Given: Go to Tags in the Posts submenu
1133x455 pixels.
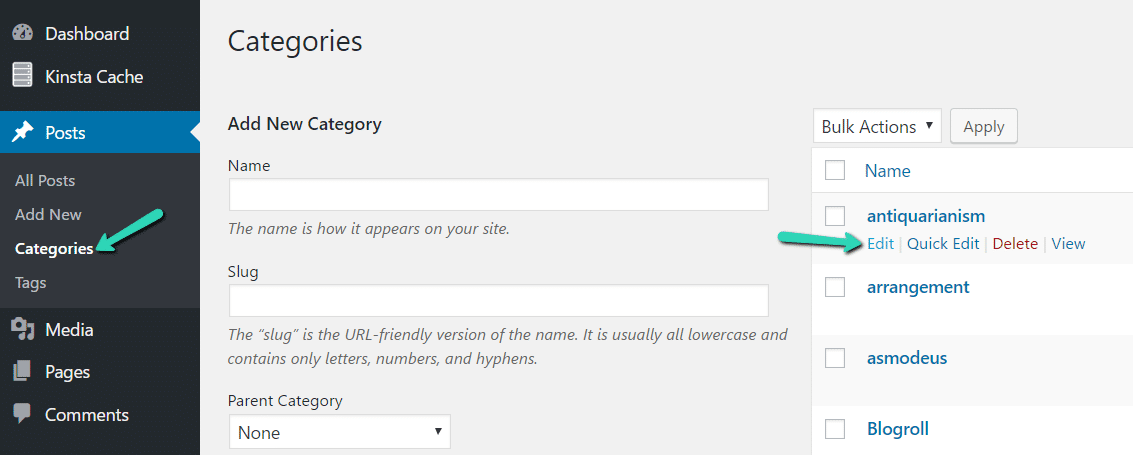Looking at the screenshot, I should [31, 283].
